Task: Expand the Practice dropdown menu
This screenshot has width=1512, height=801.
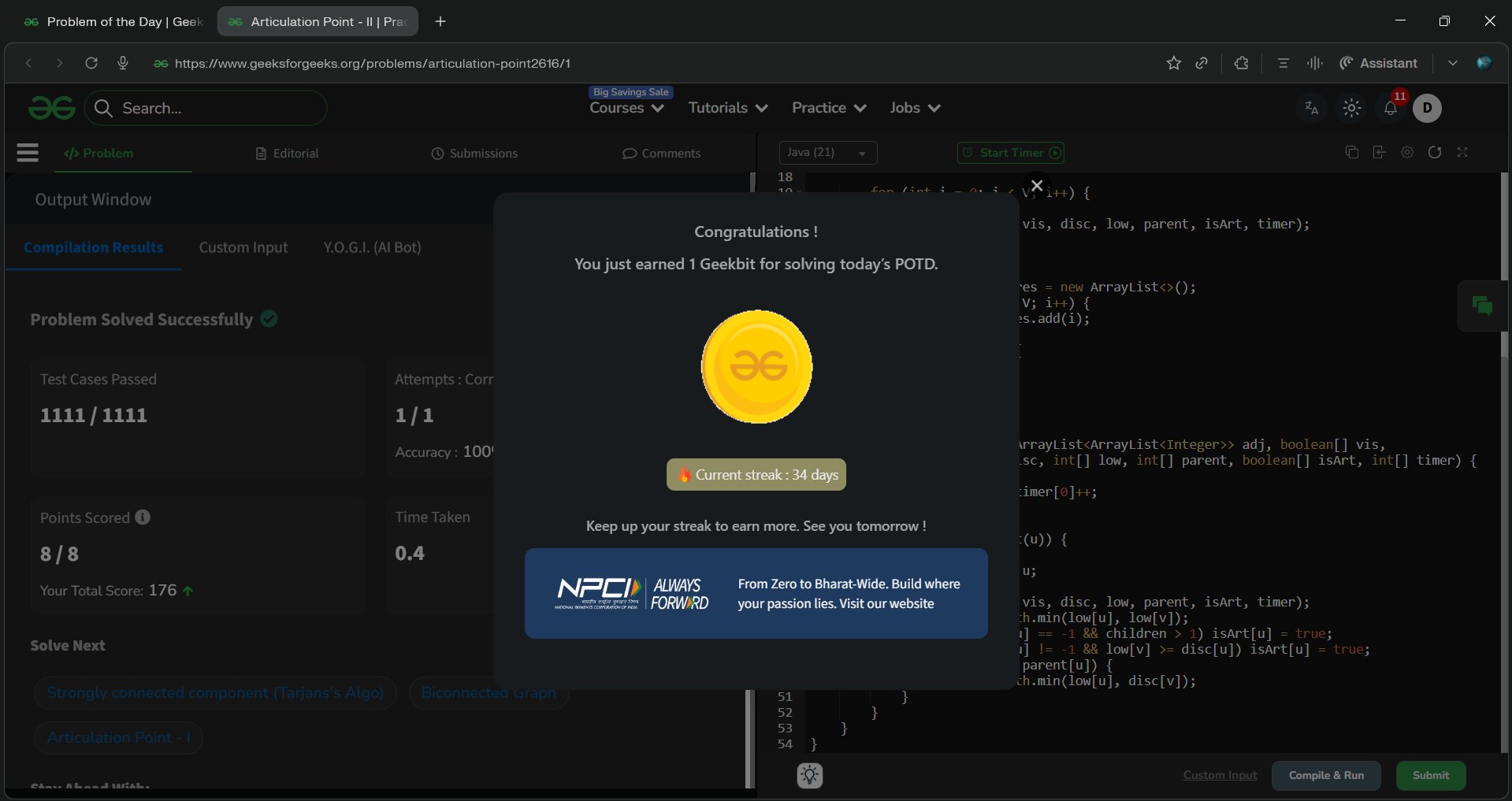Action: pyautogui.click(x=829, y=109)
